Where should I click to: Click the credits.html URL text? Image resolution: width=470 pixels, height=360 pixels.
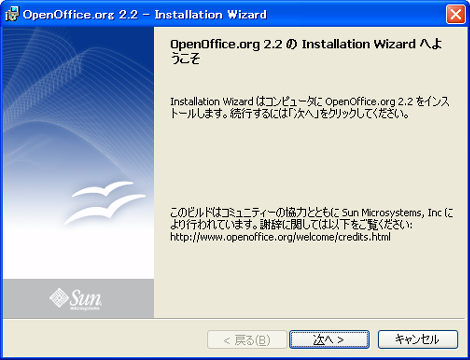pos(280,237)
